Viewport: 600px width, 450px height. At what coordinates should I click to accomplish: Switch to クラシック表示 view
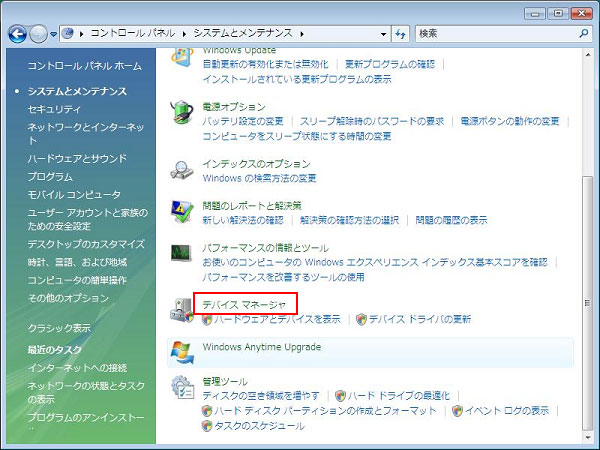59,327
